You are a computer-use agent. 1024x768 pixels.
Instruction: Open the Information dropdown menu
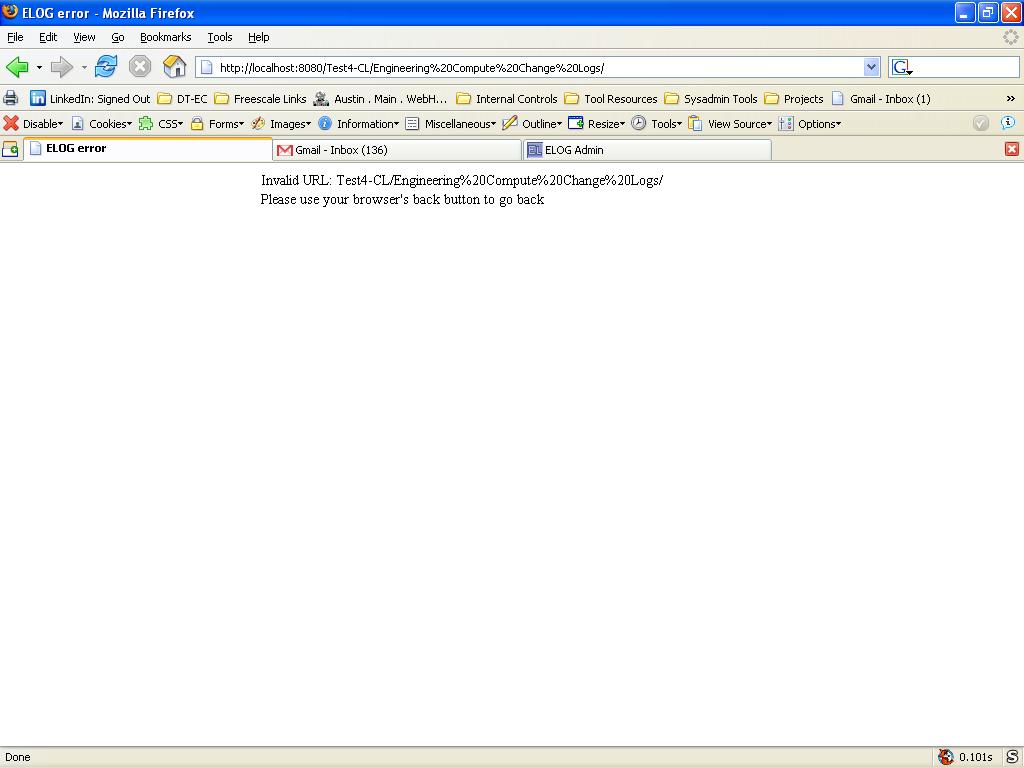point(358,123)
